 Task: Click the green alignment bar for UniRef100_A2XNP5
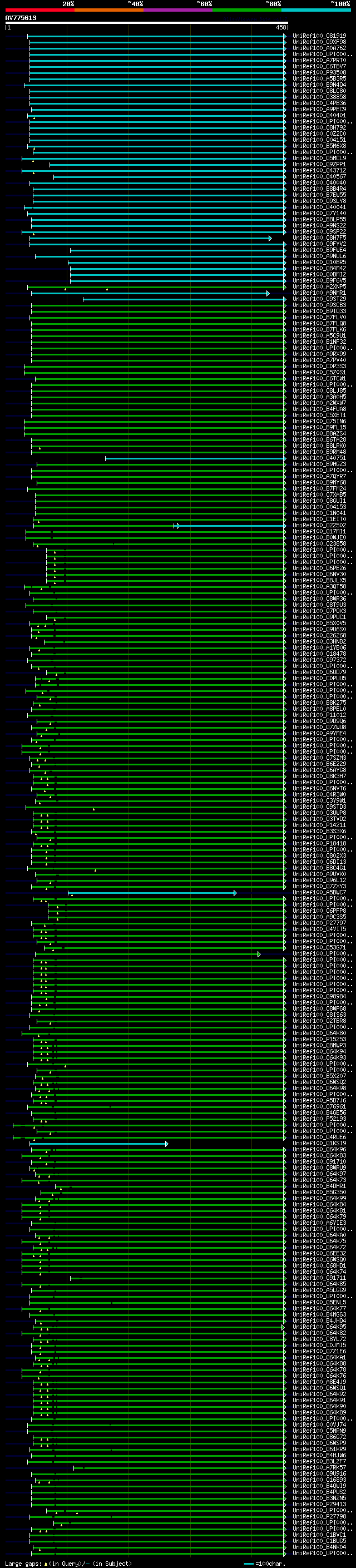(x=157, y=286)
